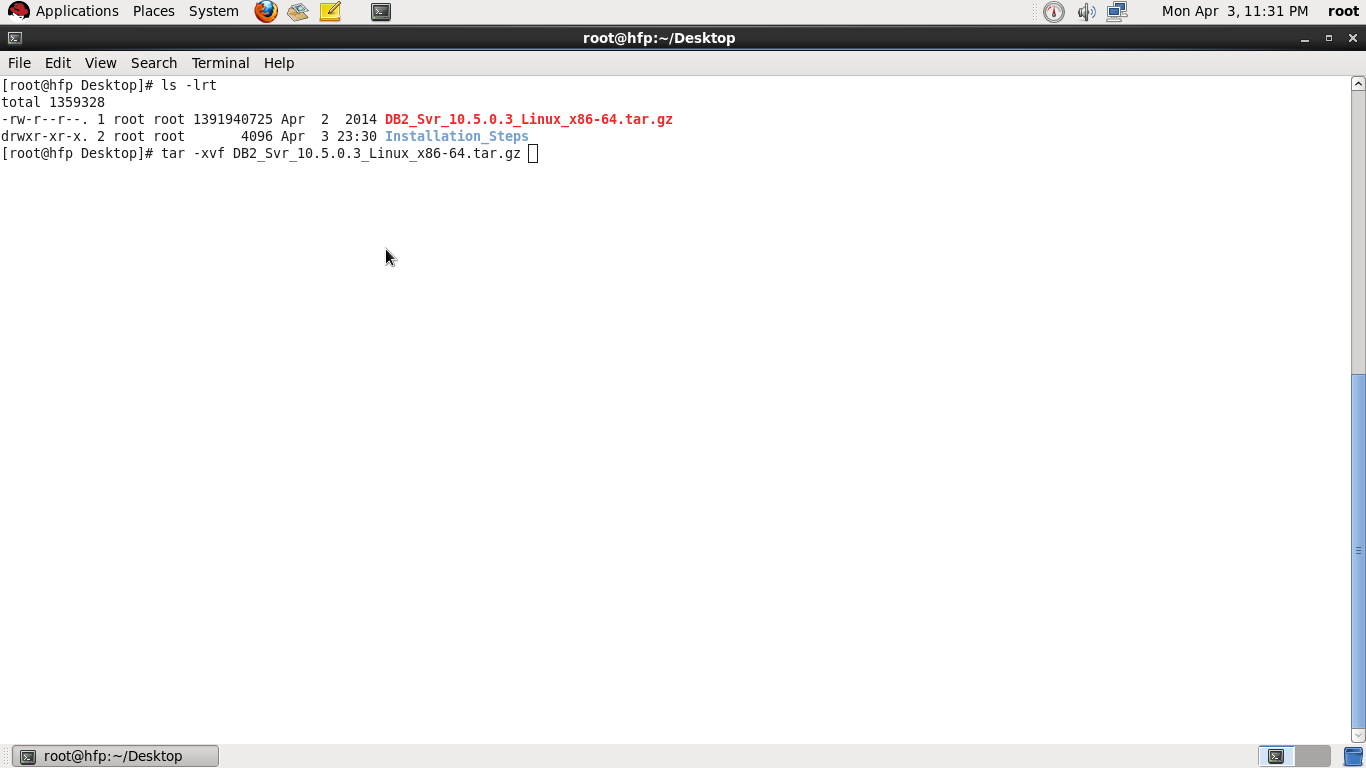Click the root@hfp Desktop taskbar button
The height and width of the screenshot is (768, 1366).
(x=113, y=755)
